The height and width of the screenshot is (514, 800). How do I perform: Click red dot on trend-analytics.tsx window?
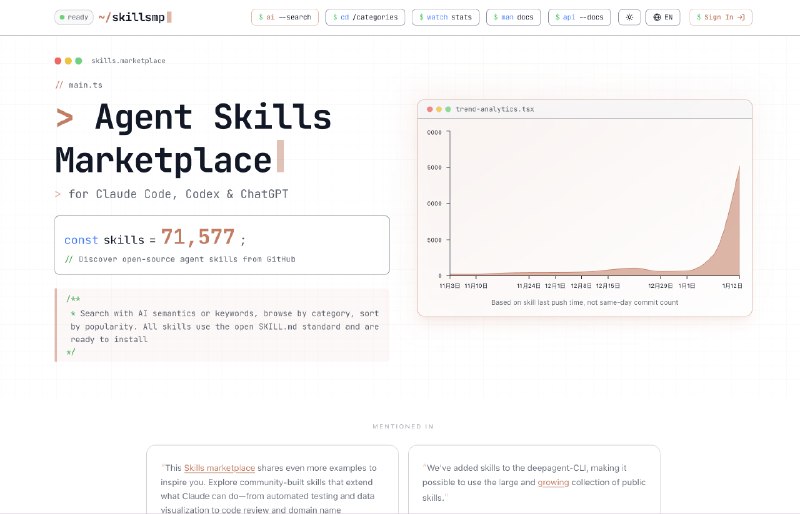(x=429, y=109)
